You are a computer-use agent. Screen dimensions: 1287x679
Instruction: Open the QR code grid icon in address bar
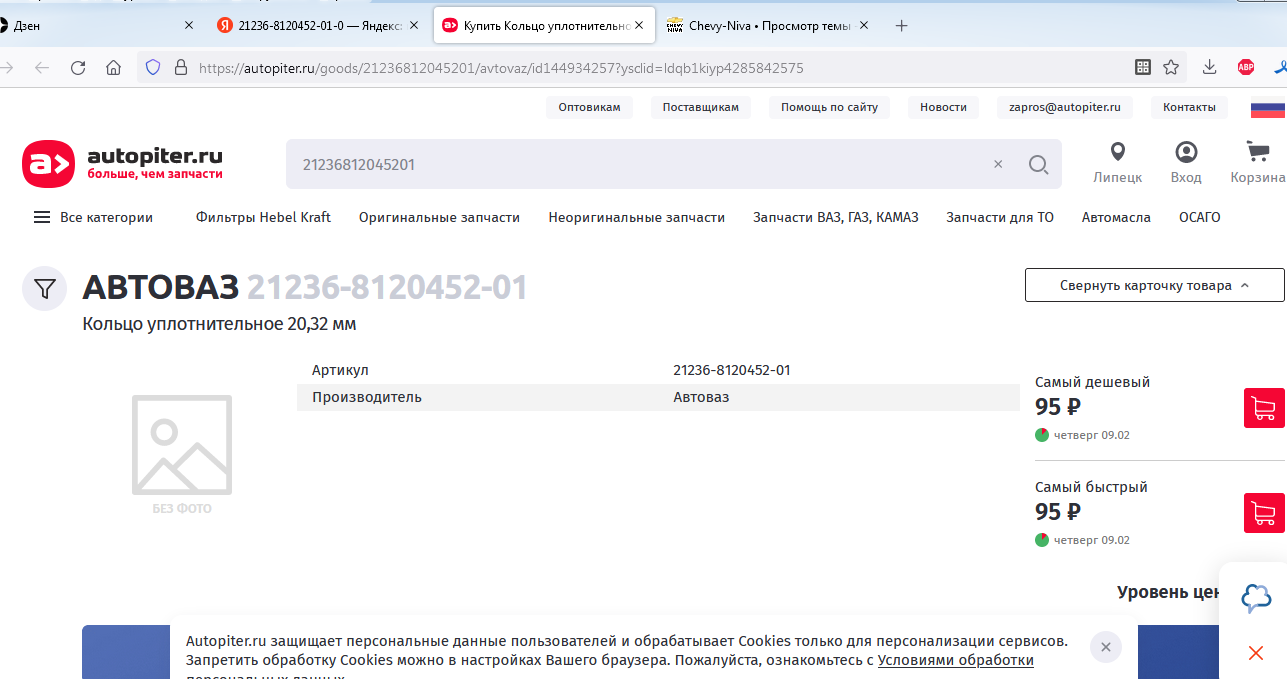1143,68
